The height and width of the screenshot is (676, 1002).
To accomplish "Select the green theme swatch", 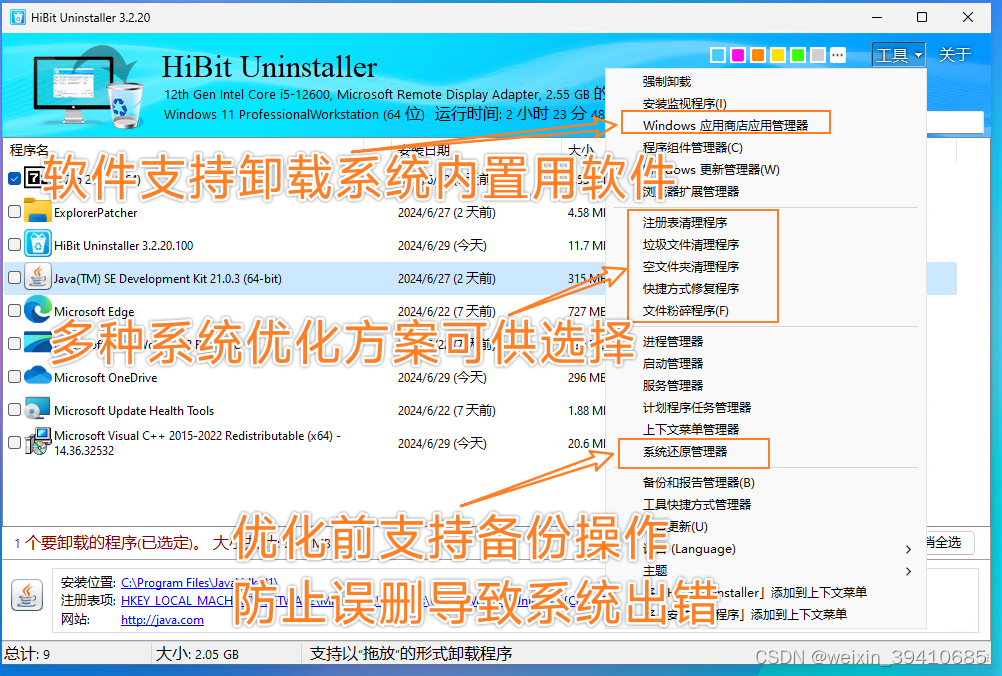I will (798, 56).
